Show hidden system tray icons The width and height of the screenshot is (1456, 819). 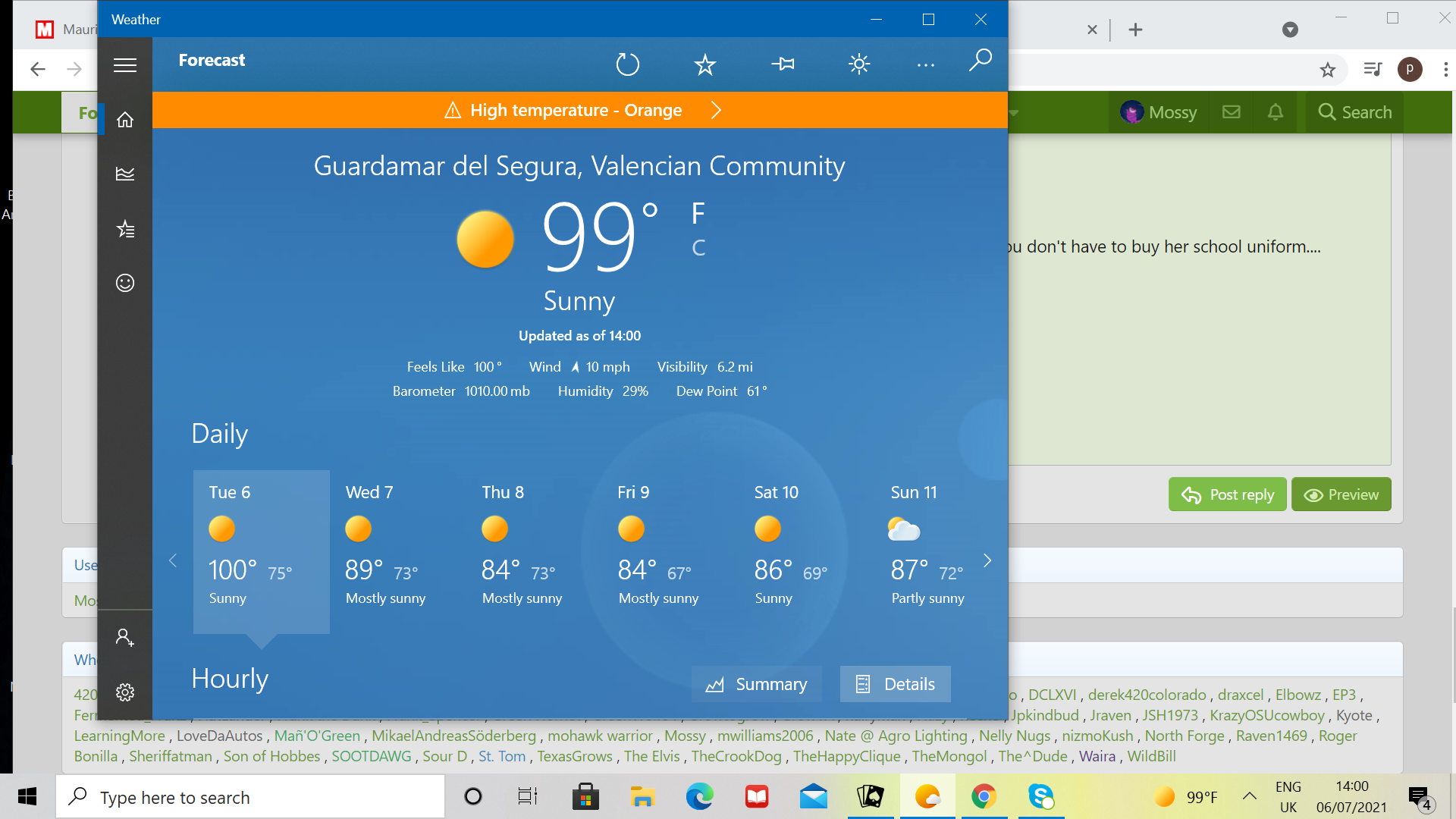pos(1250,796)
